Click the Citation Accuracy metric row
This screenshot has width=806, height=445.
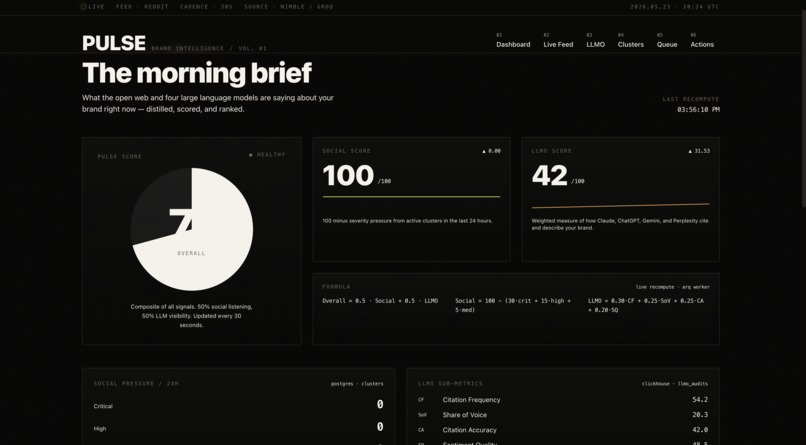coord(563,430)
